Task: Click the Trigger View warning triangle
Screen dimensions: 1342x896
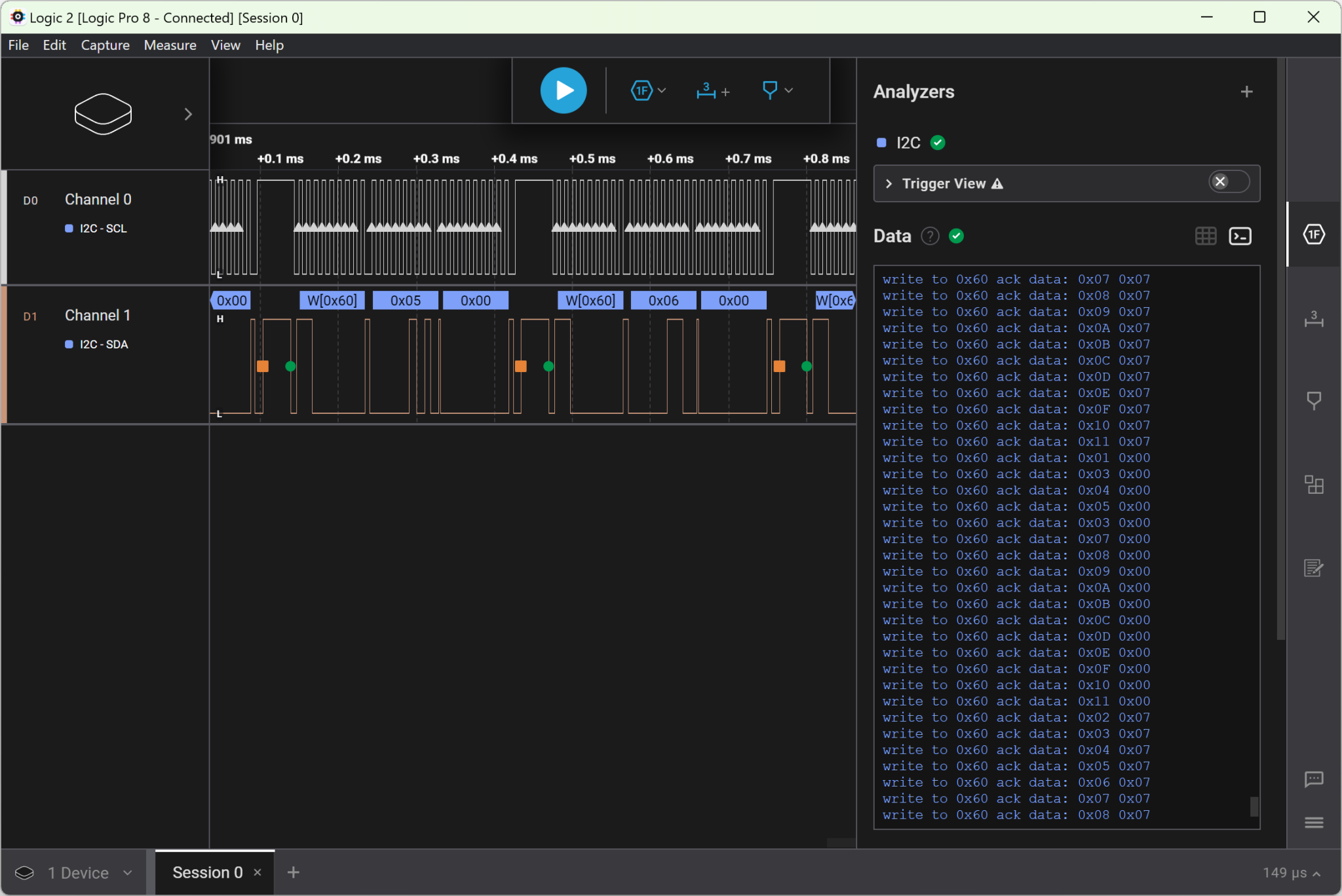Action: pyautogui.click(x=997, y=183)
